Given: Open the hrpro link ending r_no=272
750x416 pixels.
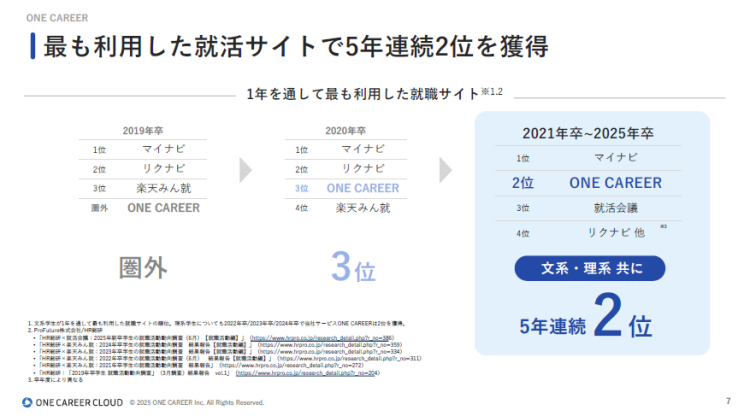Looking at the screenshot, I should pos(291,365).
